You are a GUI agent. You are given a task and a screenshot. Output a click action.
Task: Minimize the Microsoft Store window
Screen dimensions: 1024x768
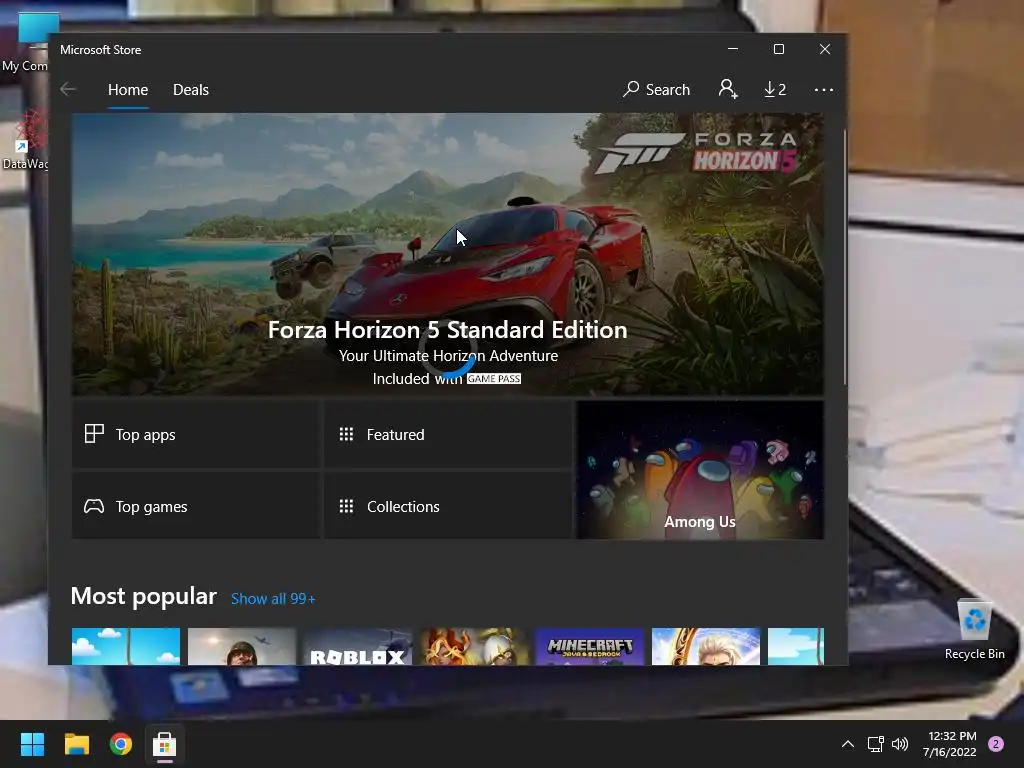733,49
